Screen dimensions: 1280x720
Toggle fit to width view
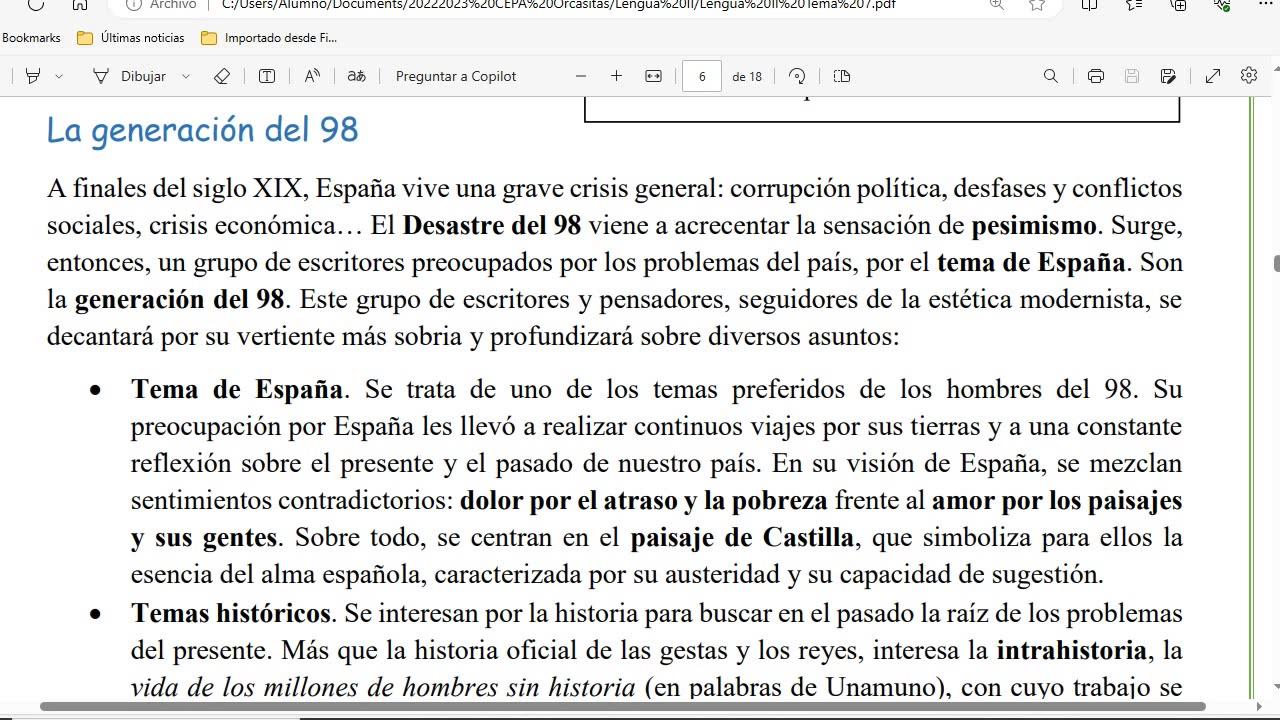653,76
